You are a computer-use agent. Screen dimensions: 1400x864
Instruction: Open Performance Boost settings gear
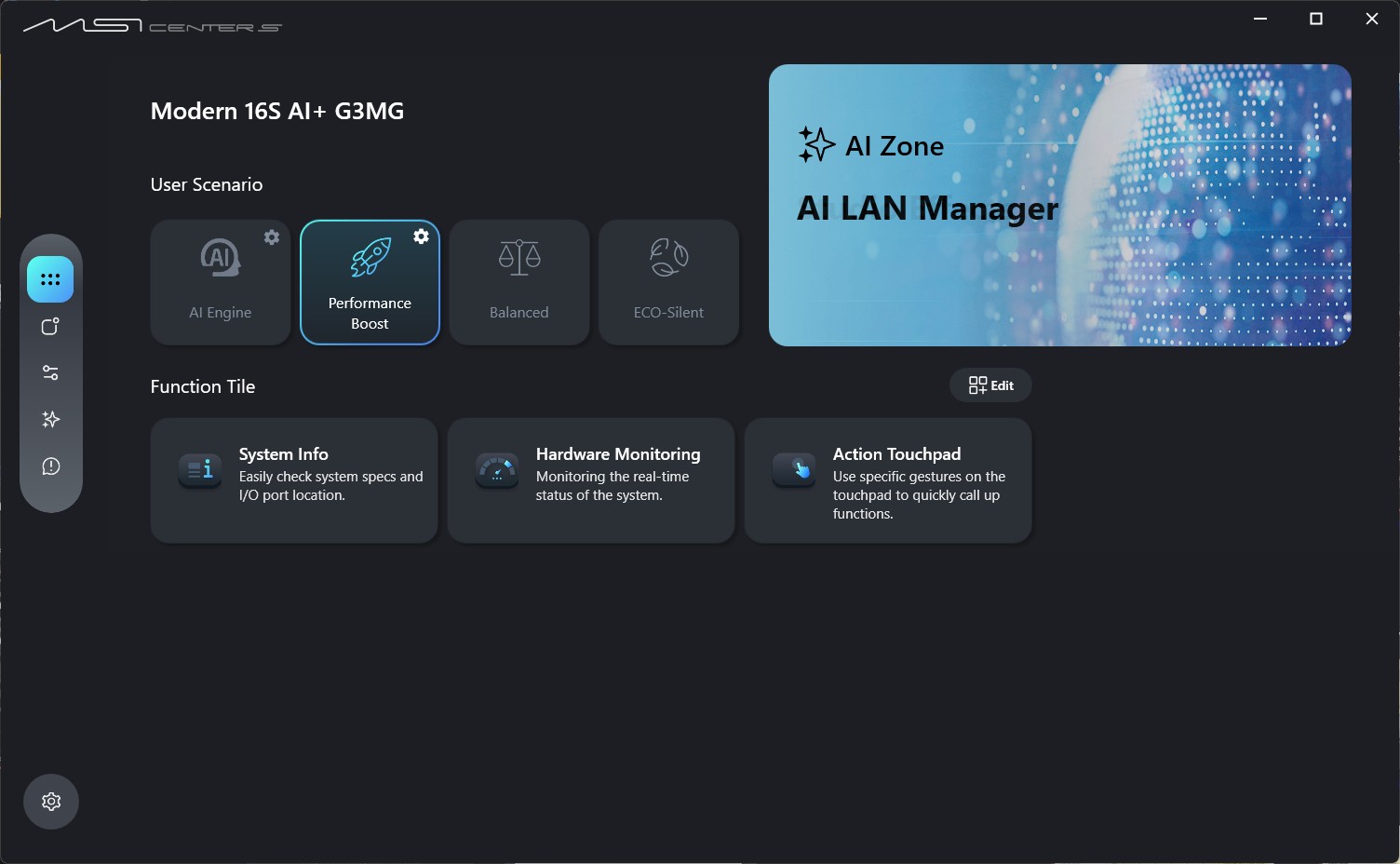(421, 236)
